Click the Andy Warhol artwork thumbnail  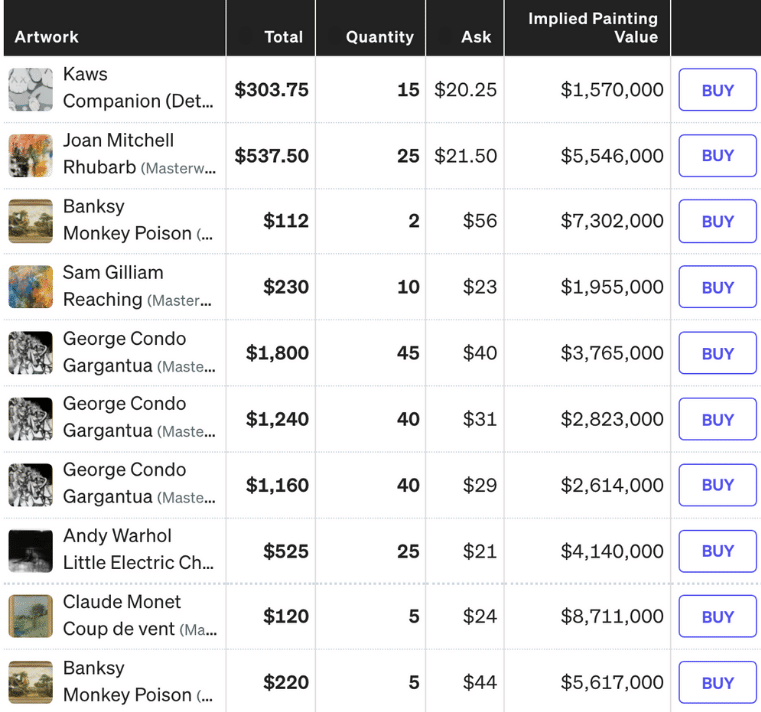[x=30, y=551]
